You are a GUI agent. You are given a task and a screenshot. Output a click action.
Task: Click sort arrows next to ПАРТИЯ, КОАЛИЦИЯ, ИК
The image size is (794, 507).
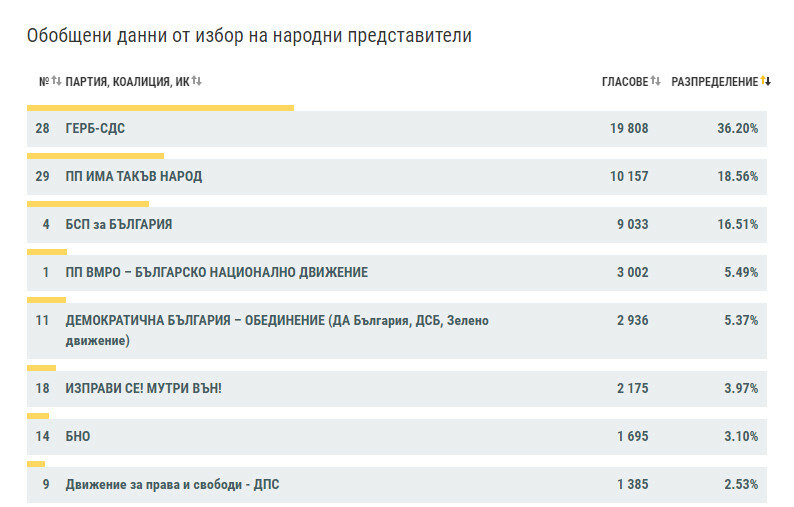click(x=197, y=81)
